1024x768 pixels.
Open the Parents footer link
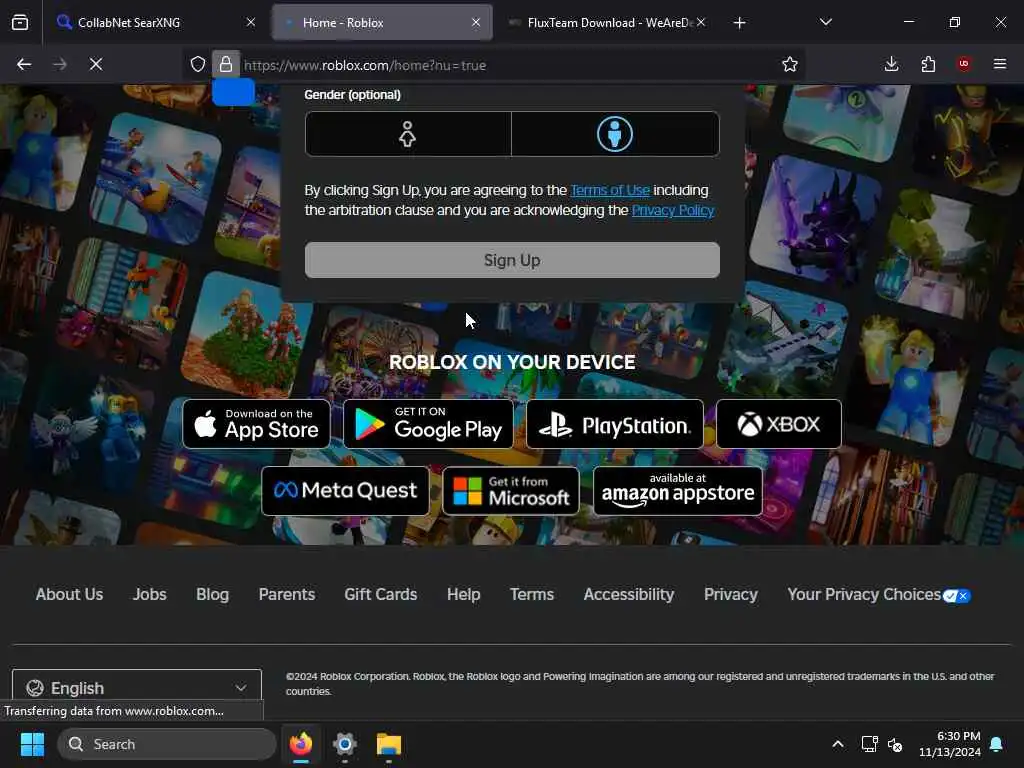(287, 594)
